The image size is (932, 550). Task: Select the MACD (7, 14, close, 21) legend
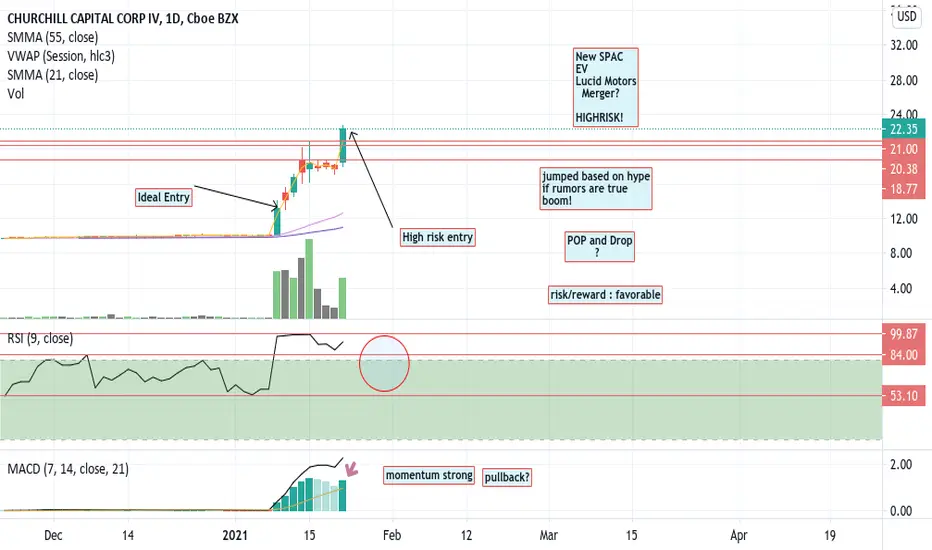68,469
